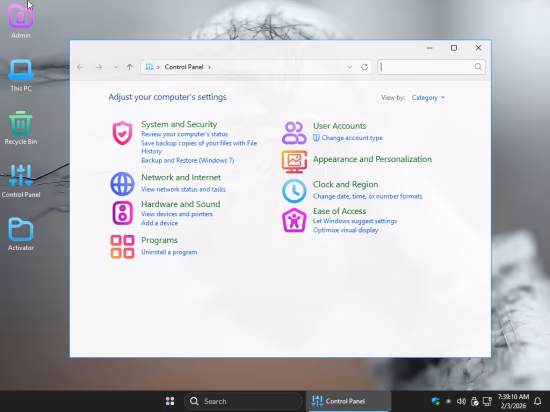Expand the address bar history dropdown
The height and width of the screenshot is (412, 550).
349,67
